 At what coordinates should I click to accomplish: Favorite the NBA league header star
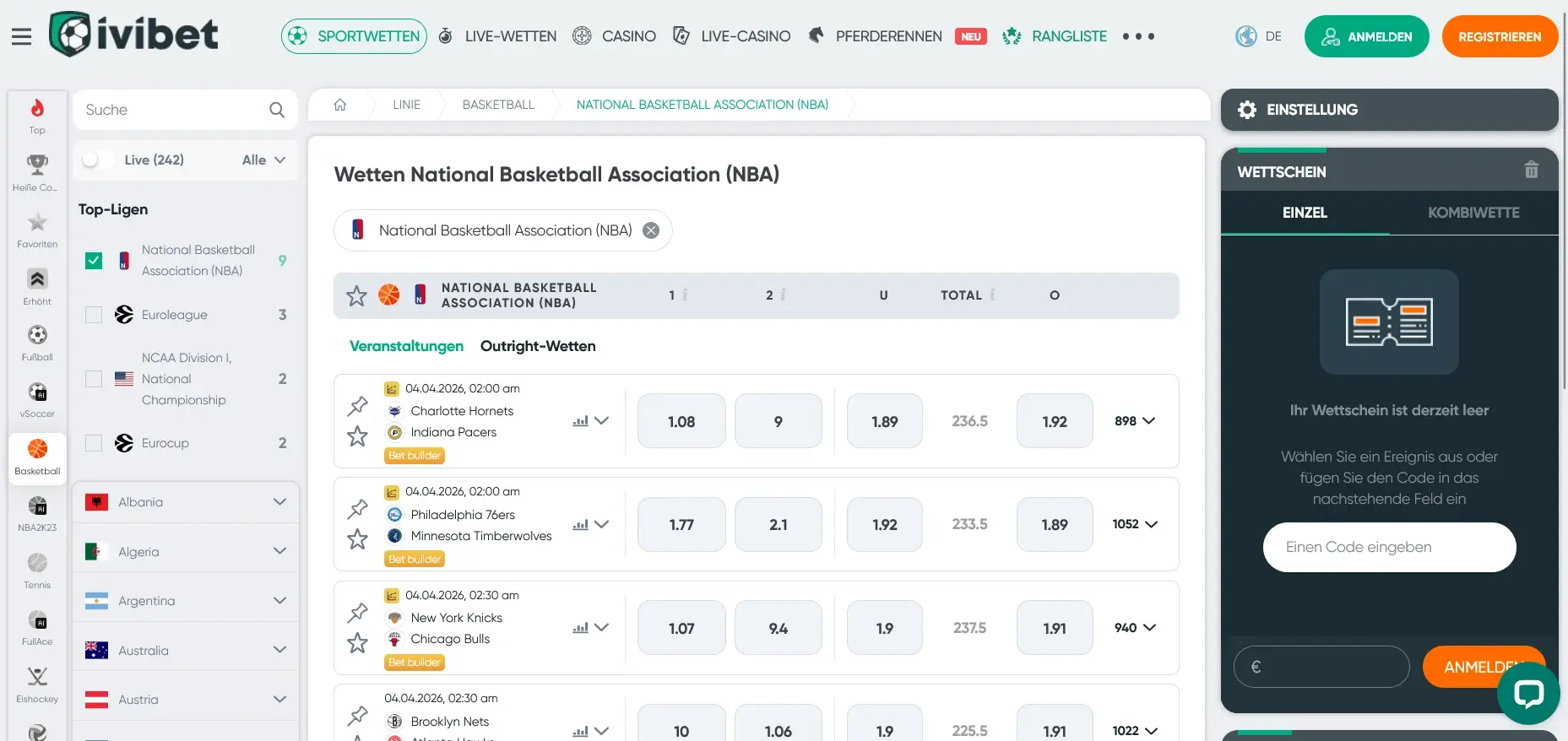356,295
